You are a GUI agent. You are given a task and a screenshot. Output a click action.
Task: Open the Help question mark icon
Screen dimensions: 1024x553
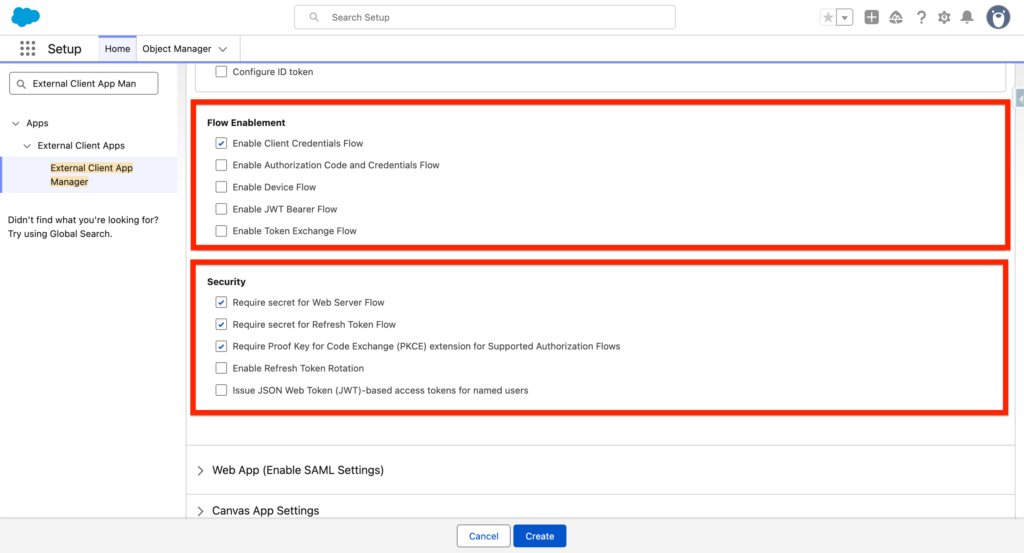(921, 17)
